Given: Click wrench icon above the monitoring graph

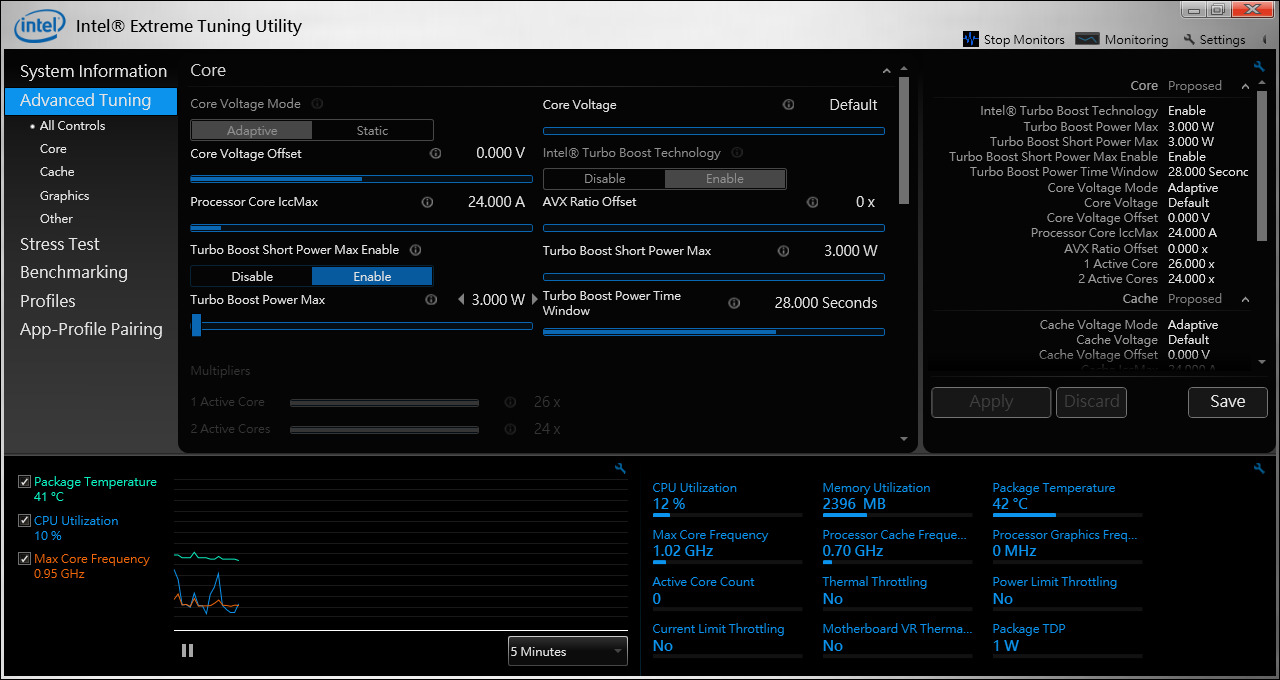Looking at the screenshot, I should point(620,468).
